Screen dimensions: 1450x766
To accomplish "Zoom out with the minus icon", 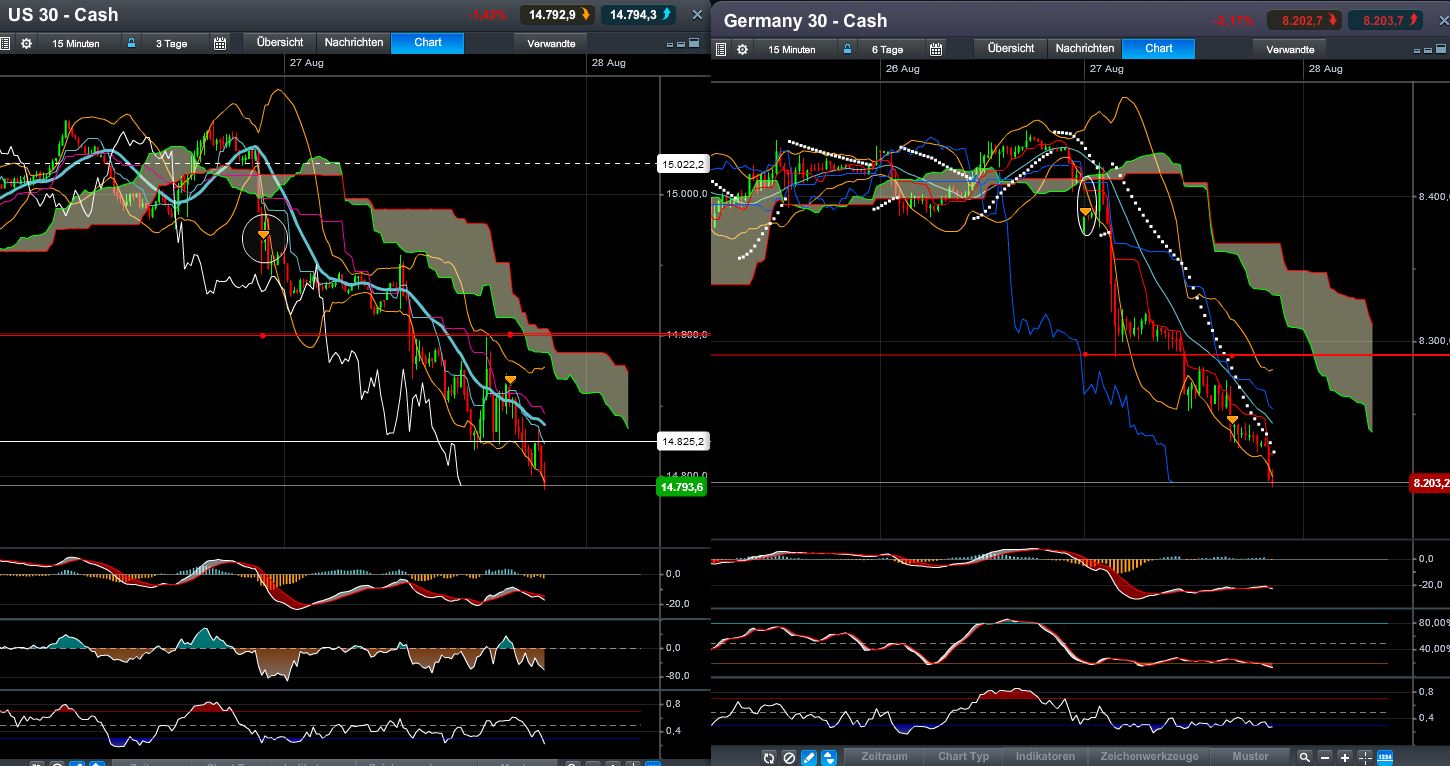I will pos(1325,757).
